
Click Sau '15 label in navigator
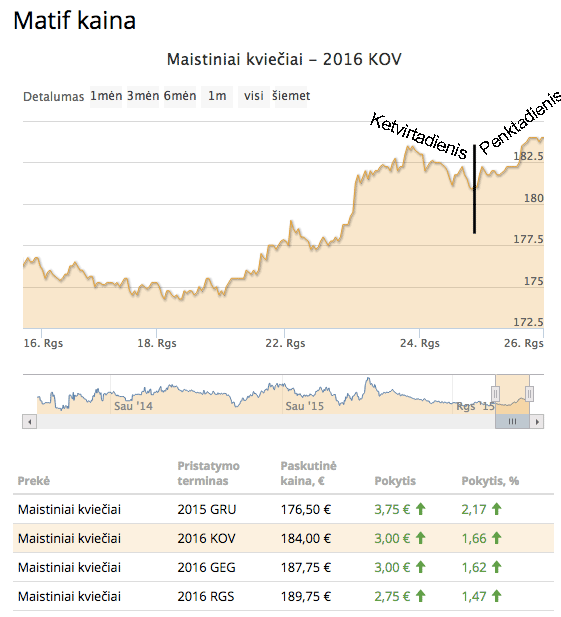coord(304,406)
